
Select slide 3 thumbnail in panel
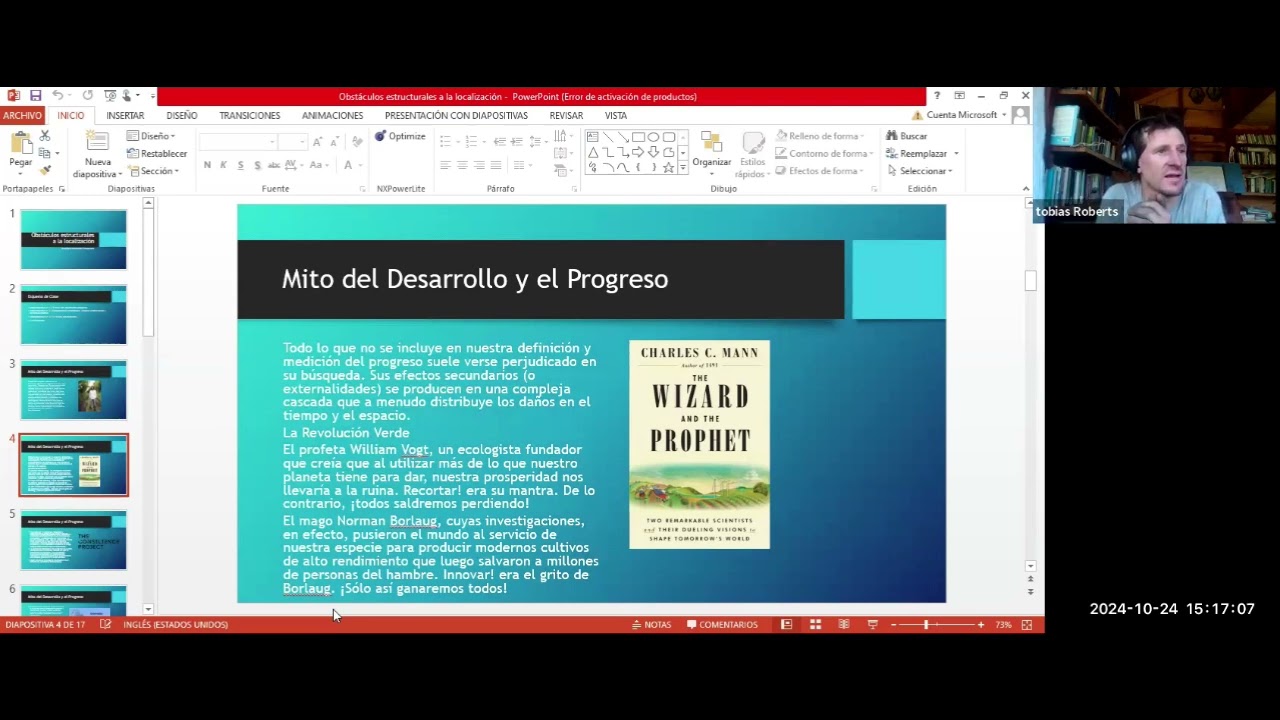(x=74, y=390)
